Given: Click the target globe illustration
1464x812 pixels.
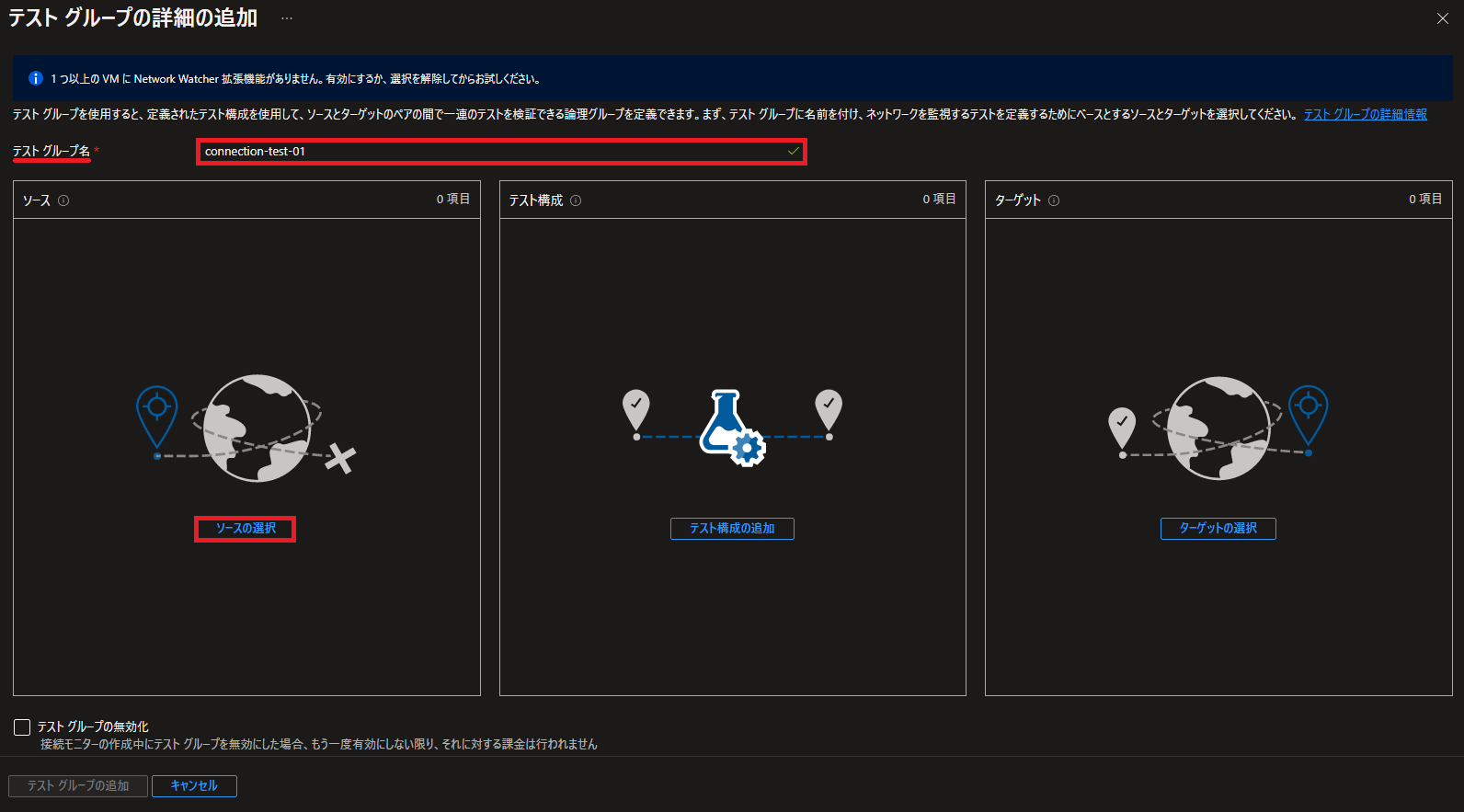Looking at the screenshot, I should coord(1218,428).
